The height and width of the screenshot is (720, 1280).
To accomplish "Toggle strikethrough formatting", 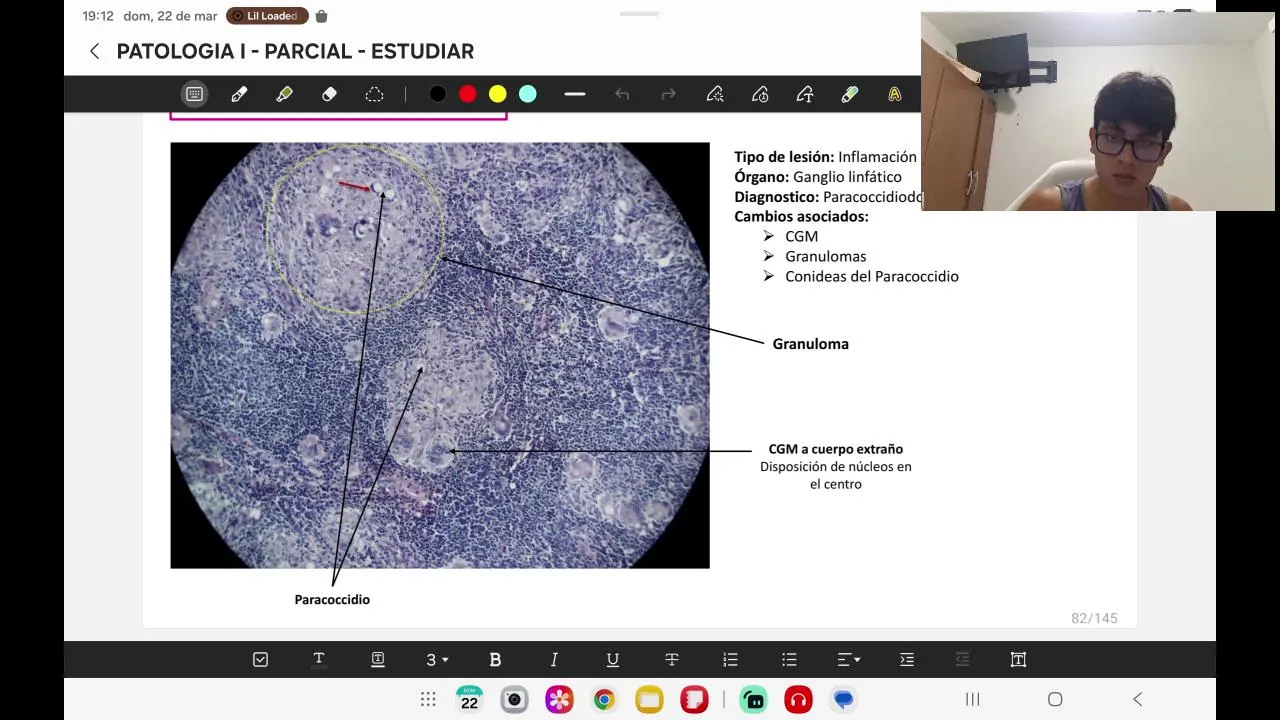I will pos(672,659).
